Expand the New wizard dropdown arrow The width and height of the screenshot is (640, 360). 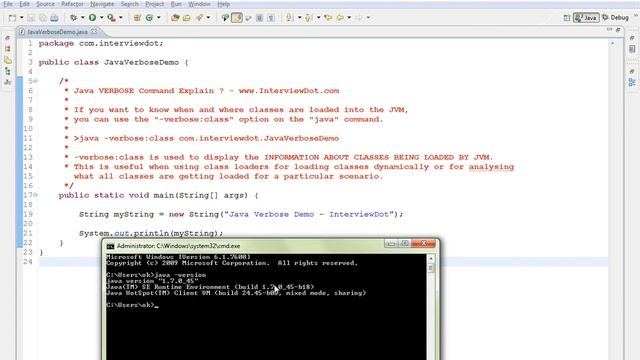click(21, 18)
